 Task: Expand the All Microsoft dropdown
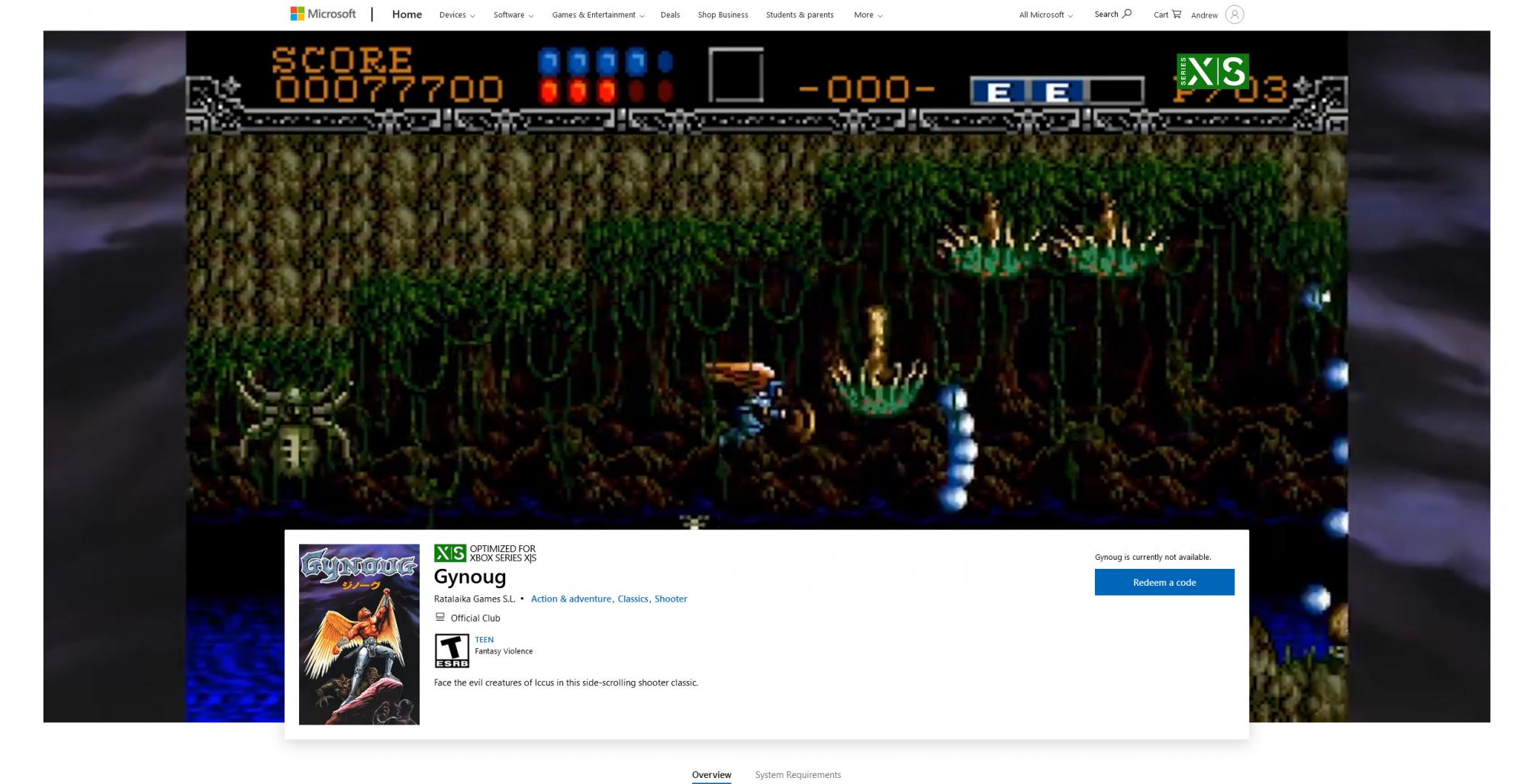(x=1046, y=14)
